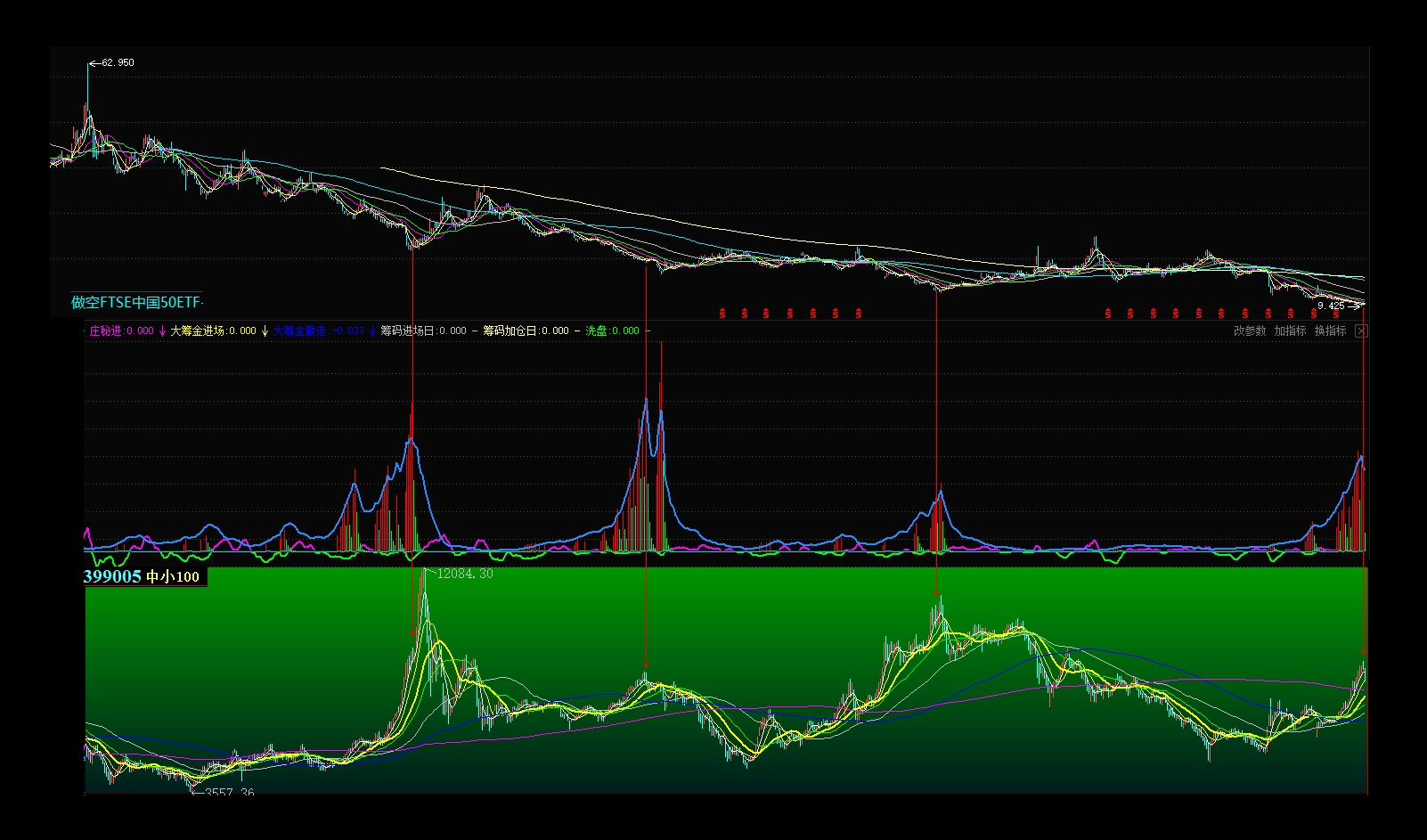Select the 399005 中小100 index label
The height and width of the screenshot is (840, 1427).
[x=142, y=577]
